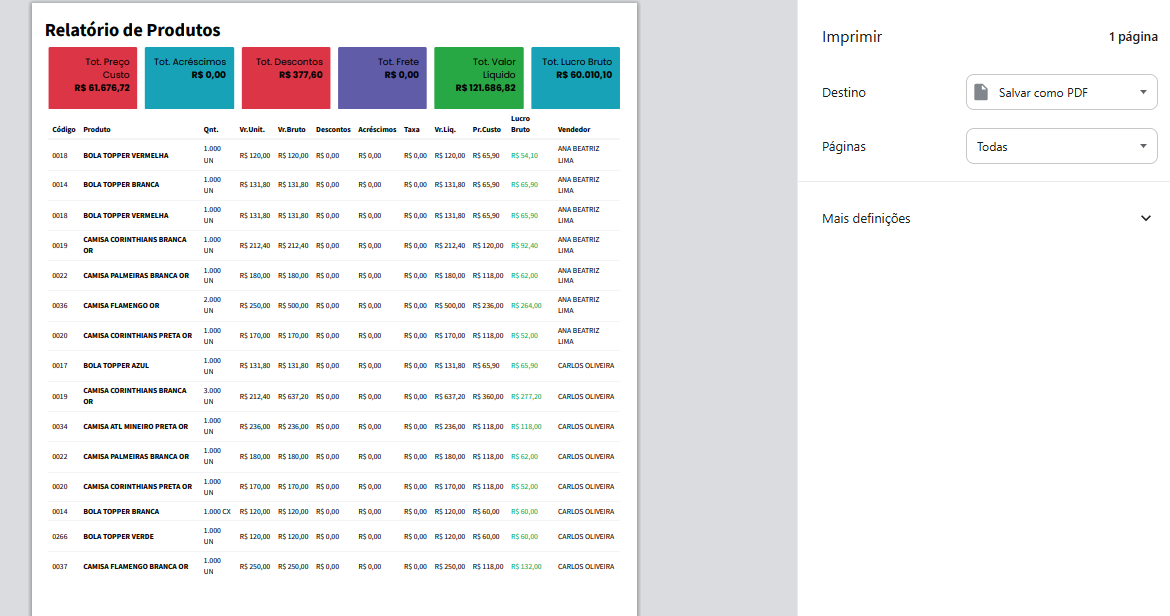This screenshot has height=616, width=1170.
Task: Select the Tot. Lucro Bruto summary card
Action: coord(575,78)
